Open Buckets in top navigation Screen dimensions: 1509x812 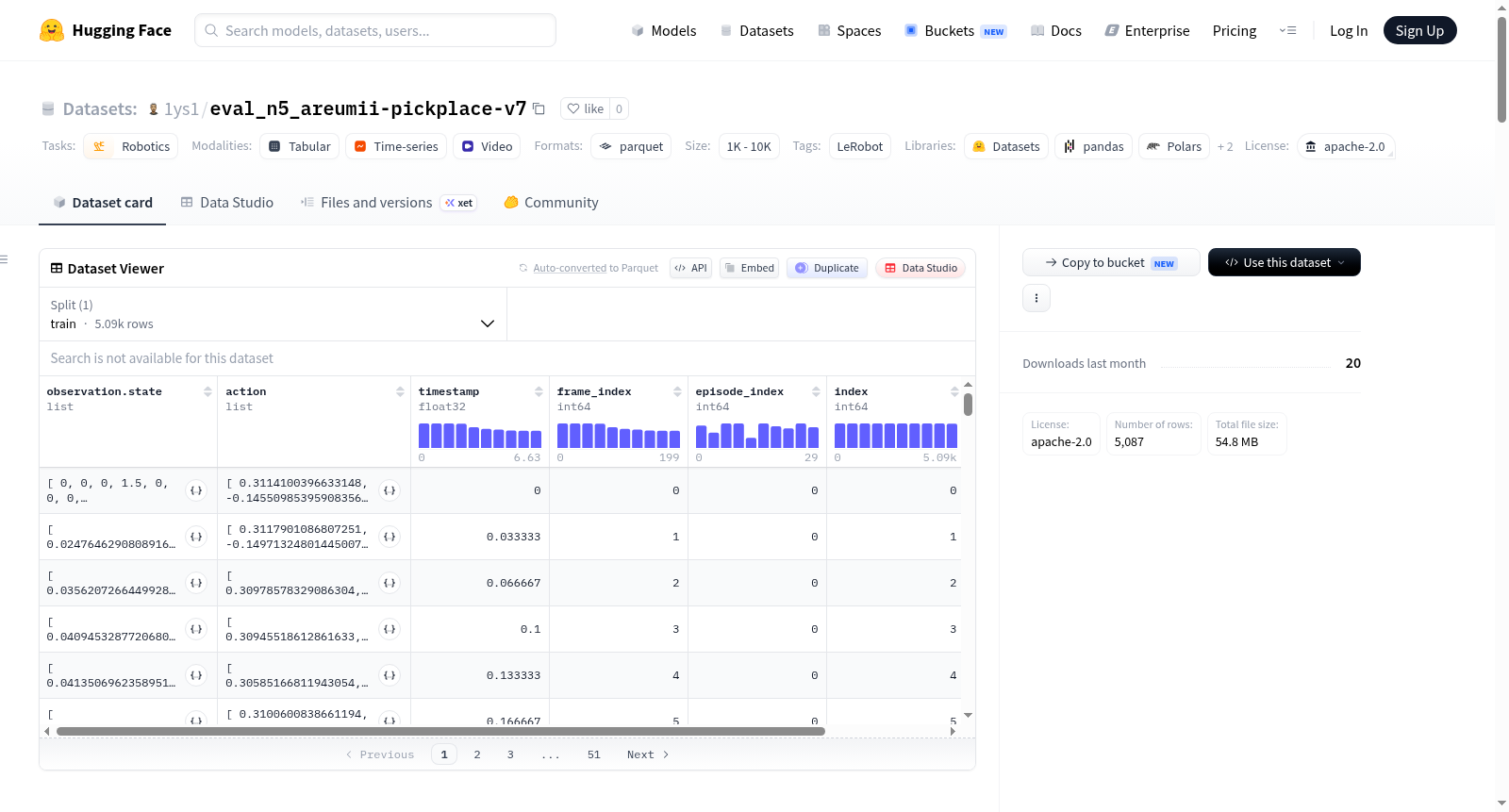point(955,31)
